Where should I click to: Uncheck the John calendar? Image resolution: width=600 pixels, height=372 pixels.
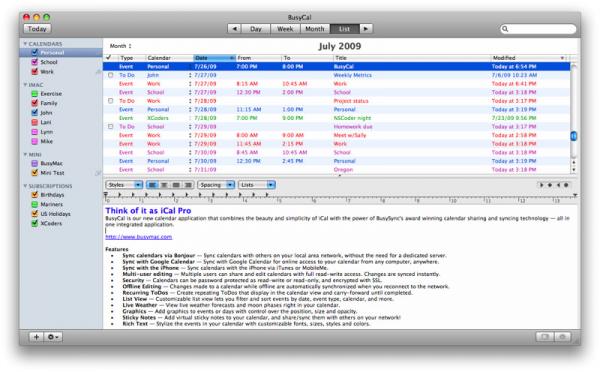coord(34,113)
